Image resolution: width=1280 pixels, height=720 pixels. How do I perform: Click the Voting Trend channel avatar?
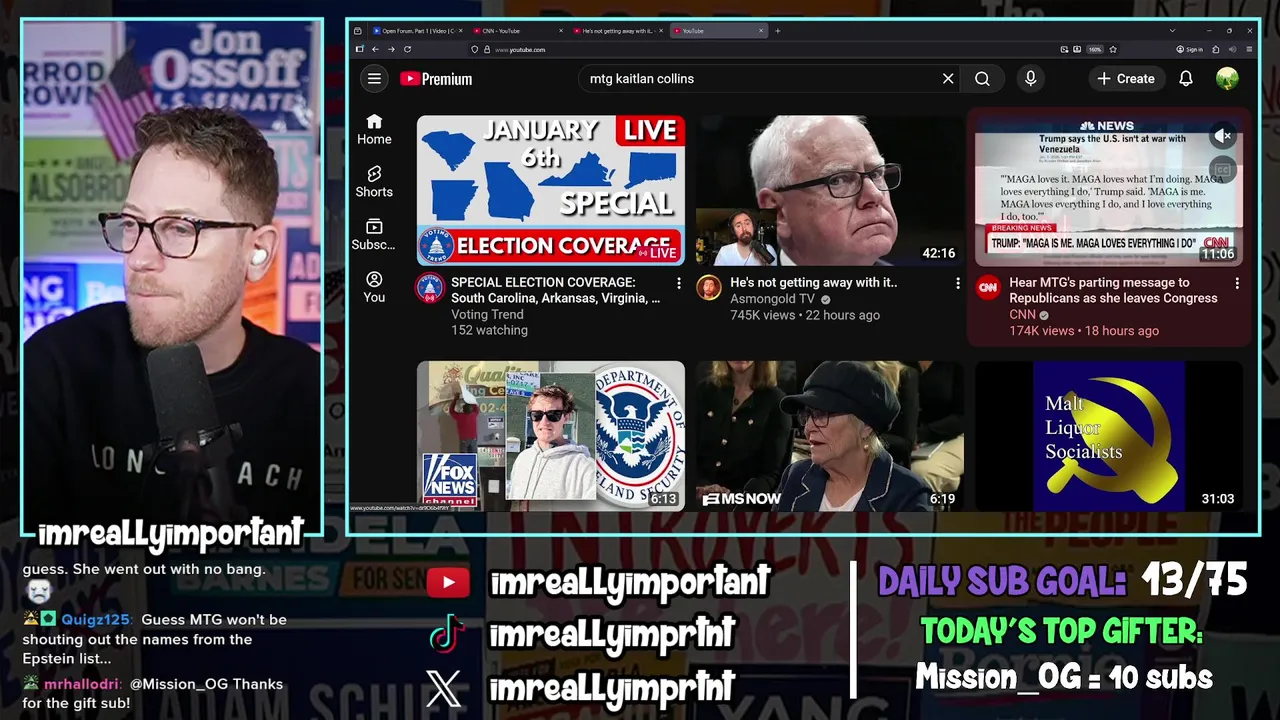point(430,289)
